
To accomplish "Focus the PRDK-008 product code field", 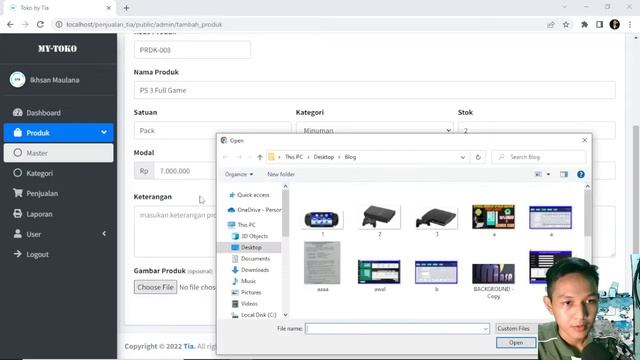I will point(192,50).
